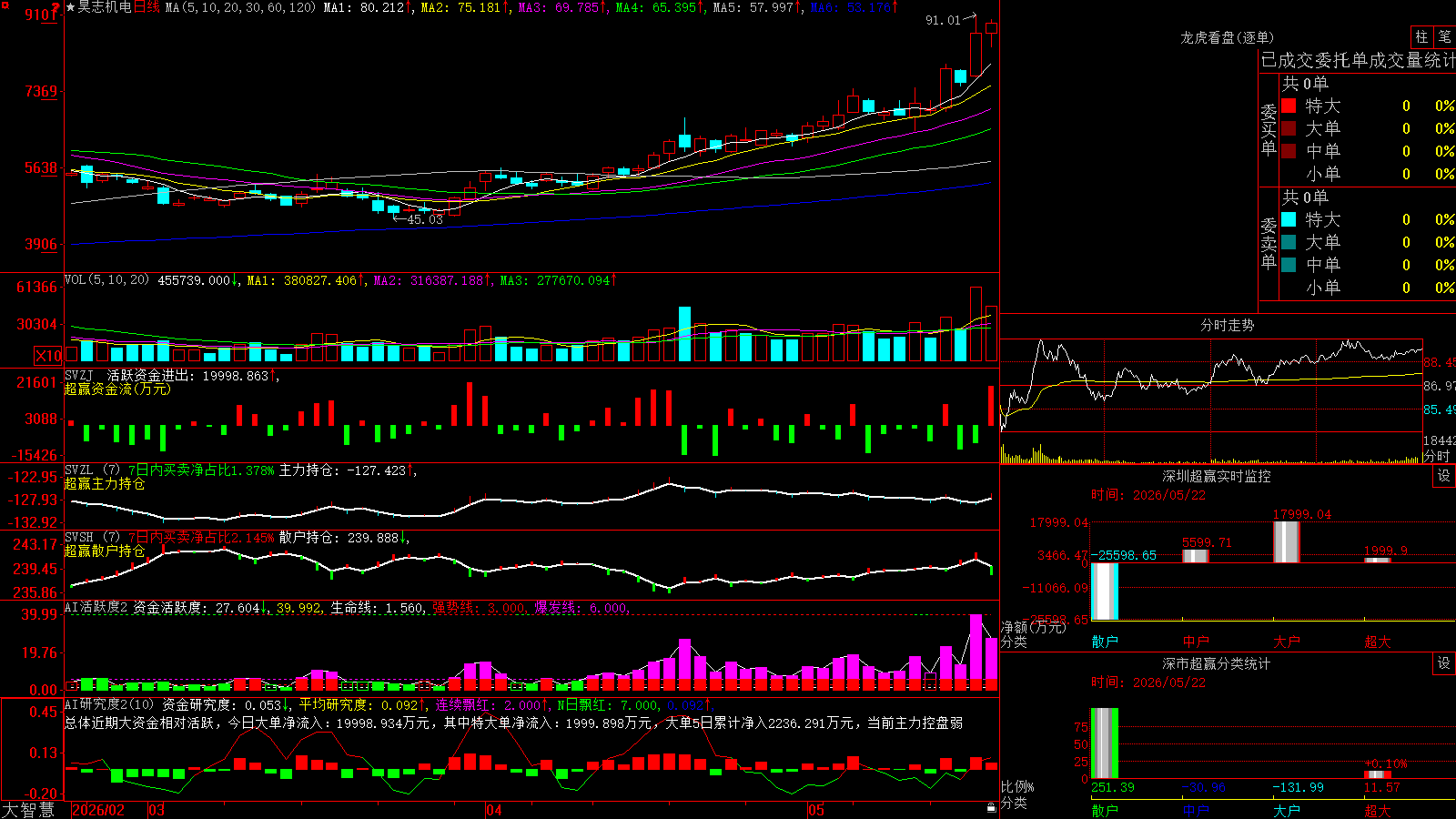Click the white 散户 net-amount bar

(1105, 591)
